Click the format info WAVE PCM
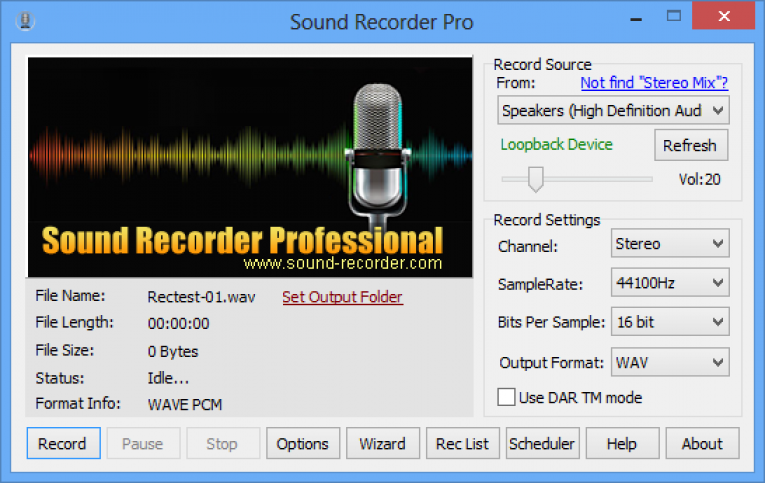765x483 pixels. click(185, 404)
